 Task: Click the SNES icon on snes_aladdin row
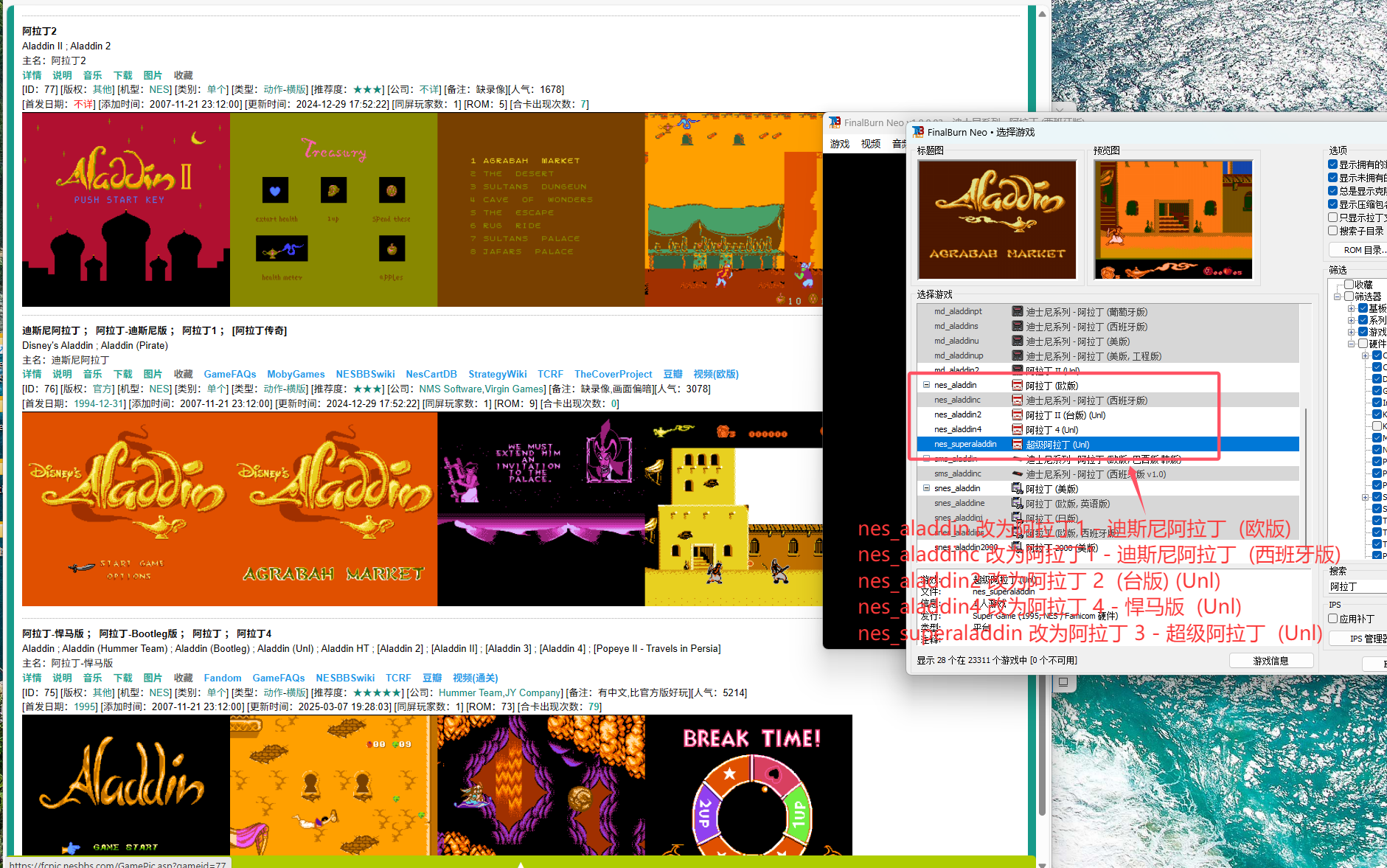[1018, 489]
